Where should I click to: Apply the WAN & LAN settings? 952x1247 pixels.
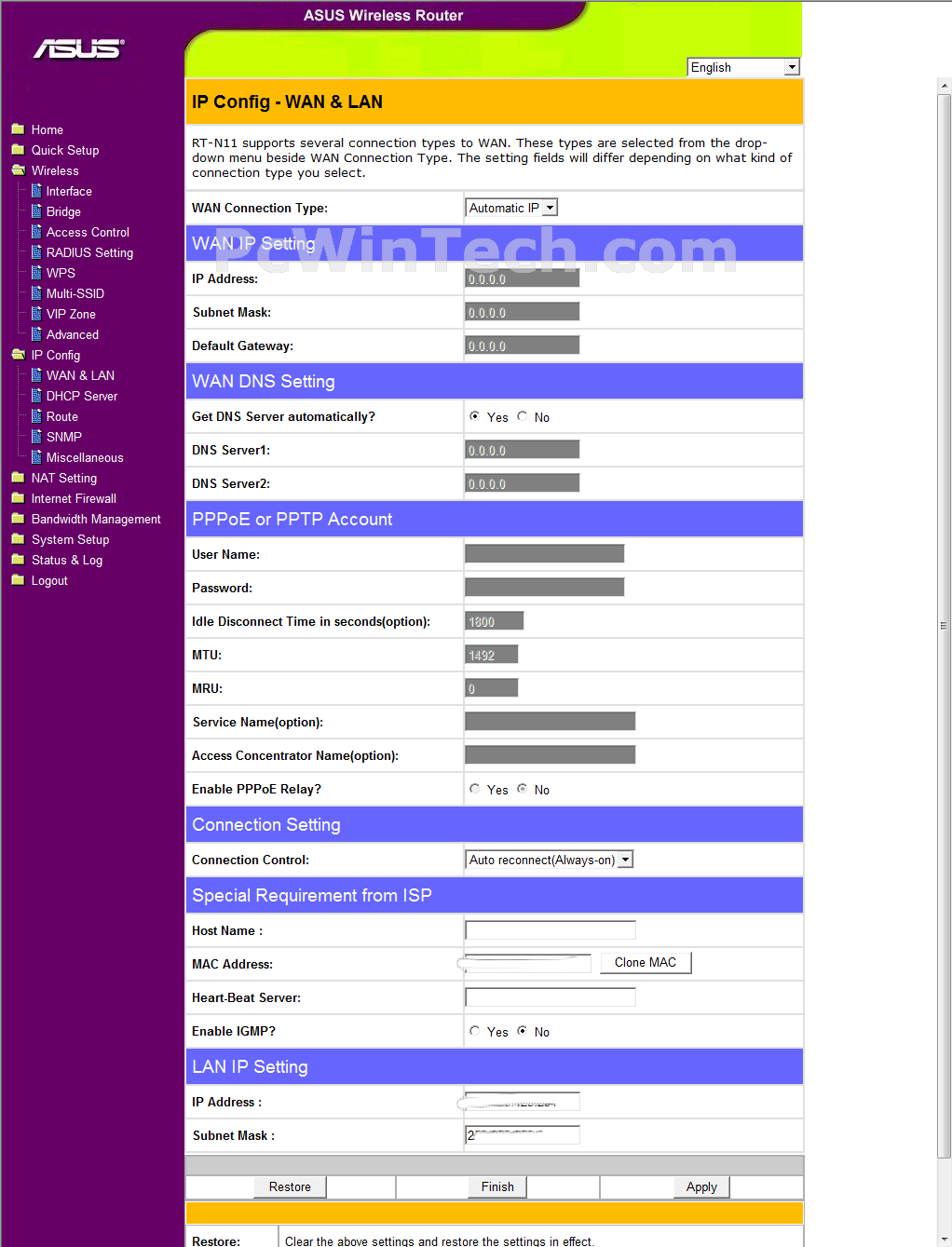click(701, 1186)
